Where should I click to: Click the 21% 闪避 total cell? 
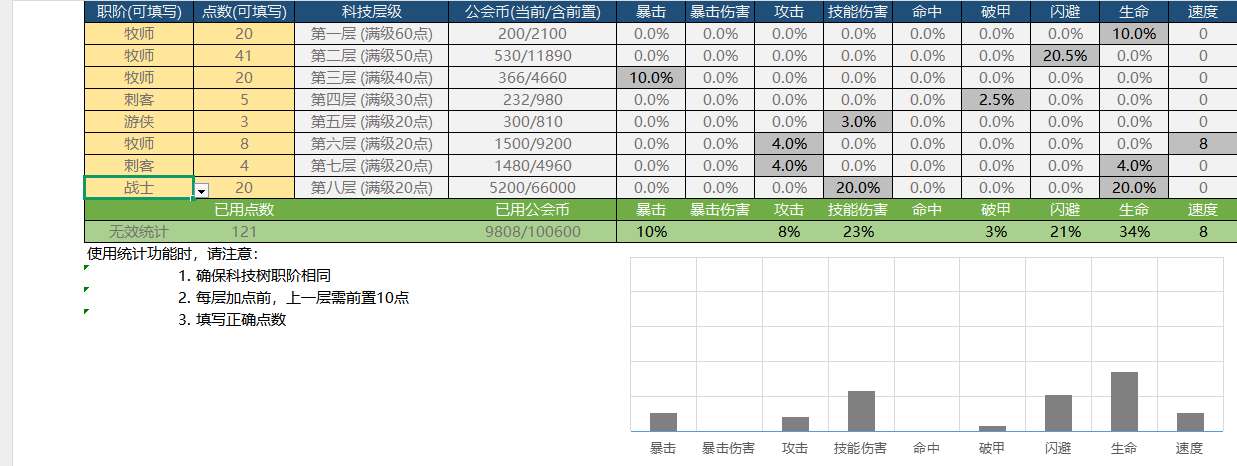[1065, 232]
